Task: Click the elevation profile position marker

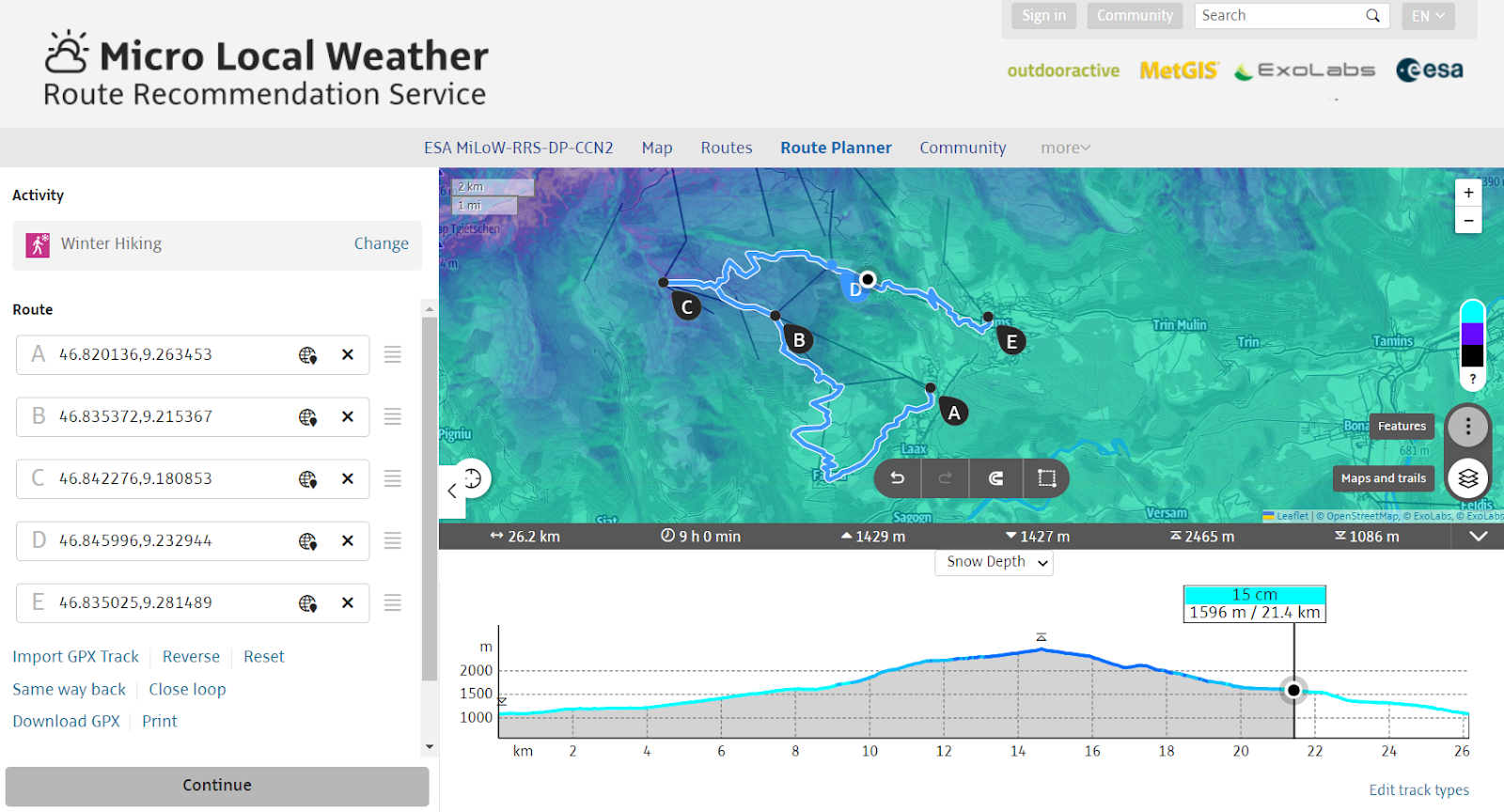Action: pos(1293,690)
